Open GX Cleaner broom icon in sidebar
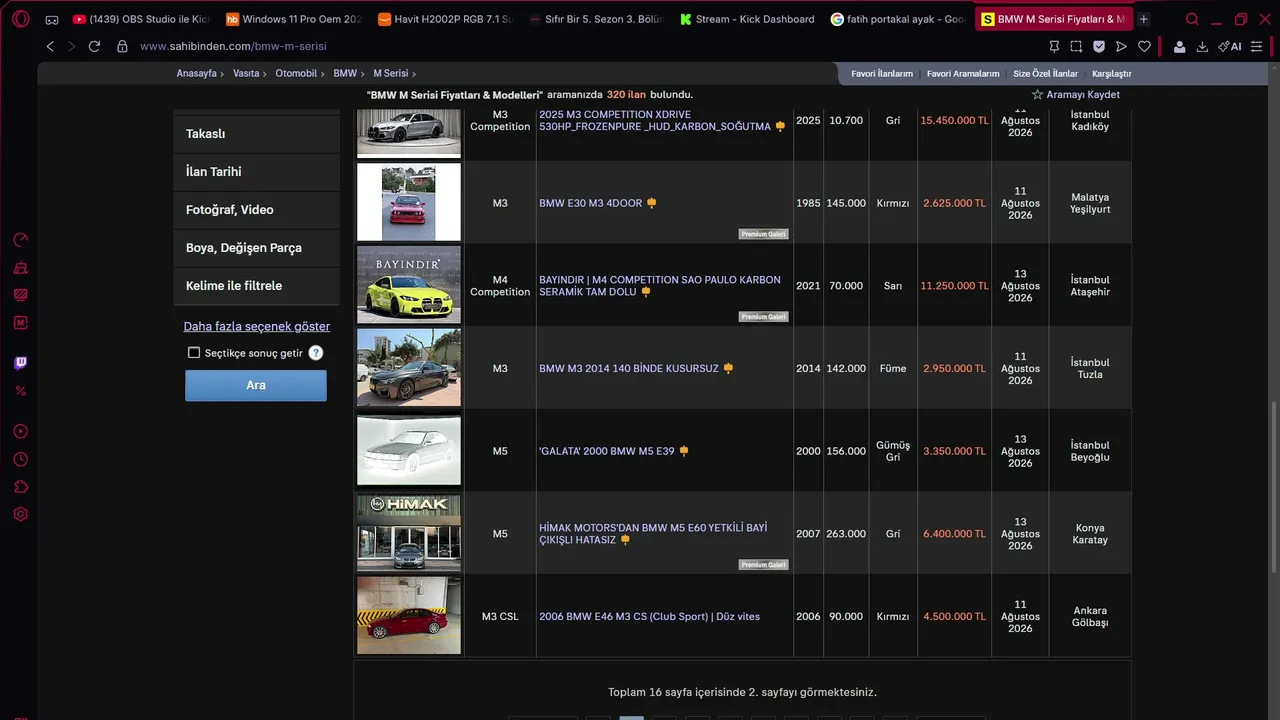This screenshot has height=720, width=1280. tap(20, 268)
